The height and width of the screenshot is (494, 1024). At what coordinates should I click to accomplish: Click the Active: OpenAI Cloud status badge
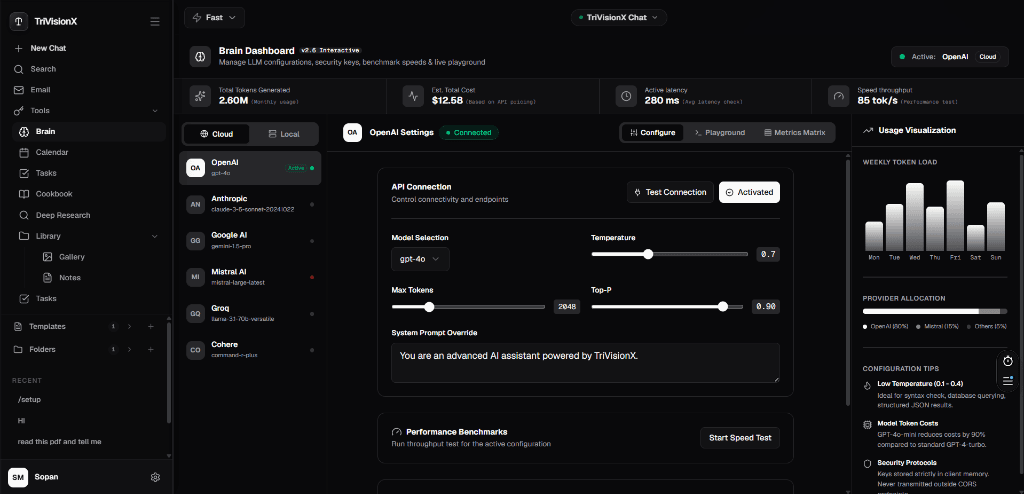tap(948, 57)
